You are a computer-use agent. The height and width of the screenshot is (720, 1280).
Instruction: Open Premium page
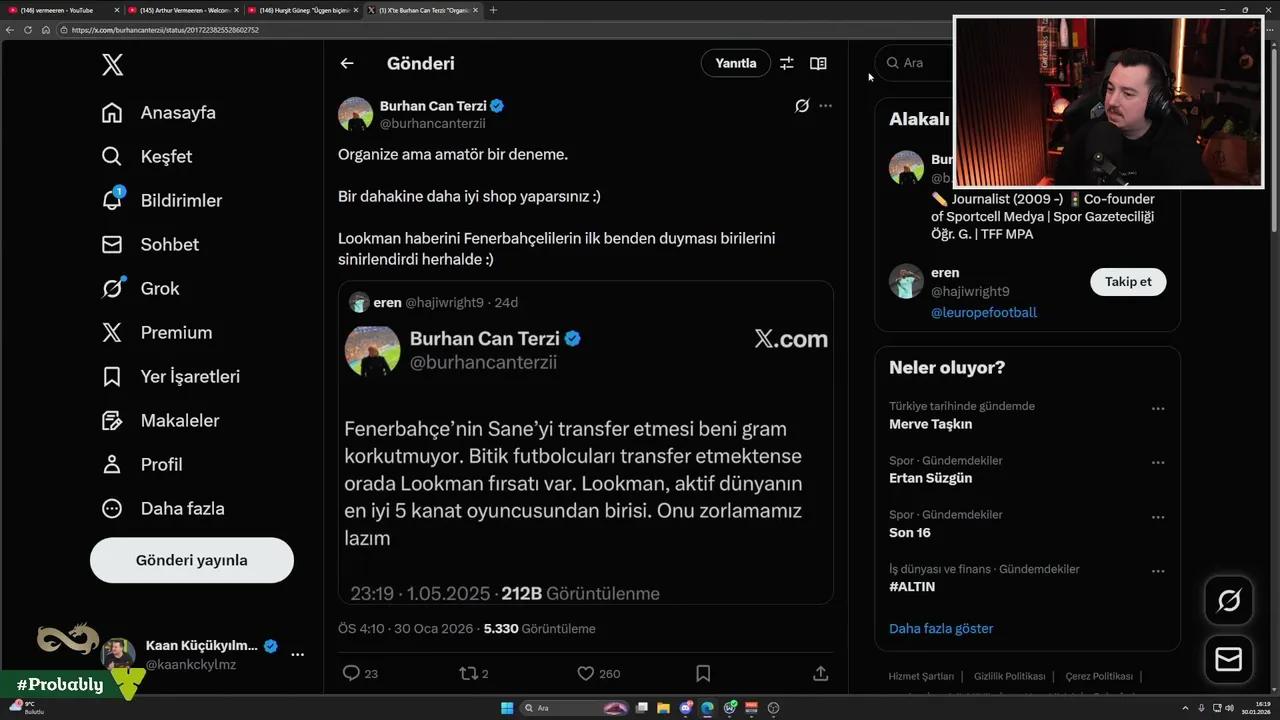(157, 333)
